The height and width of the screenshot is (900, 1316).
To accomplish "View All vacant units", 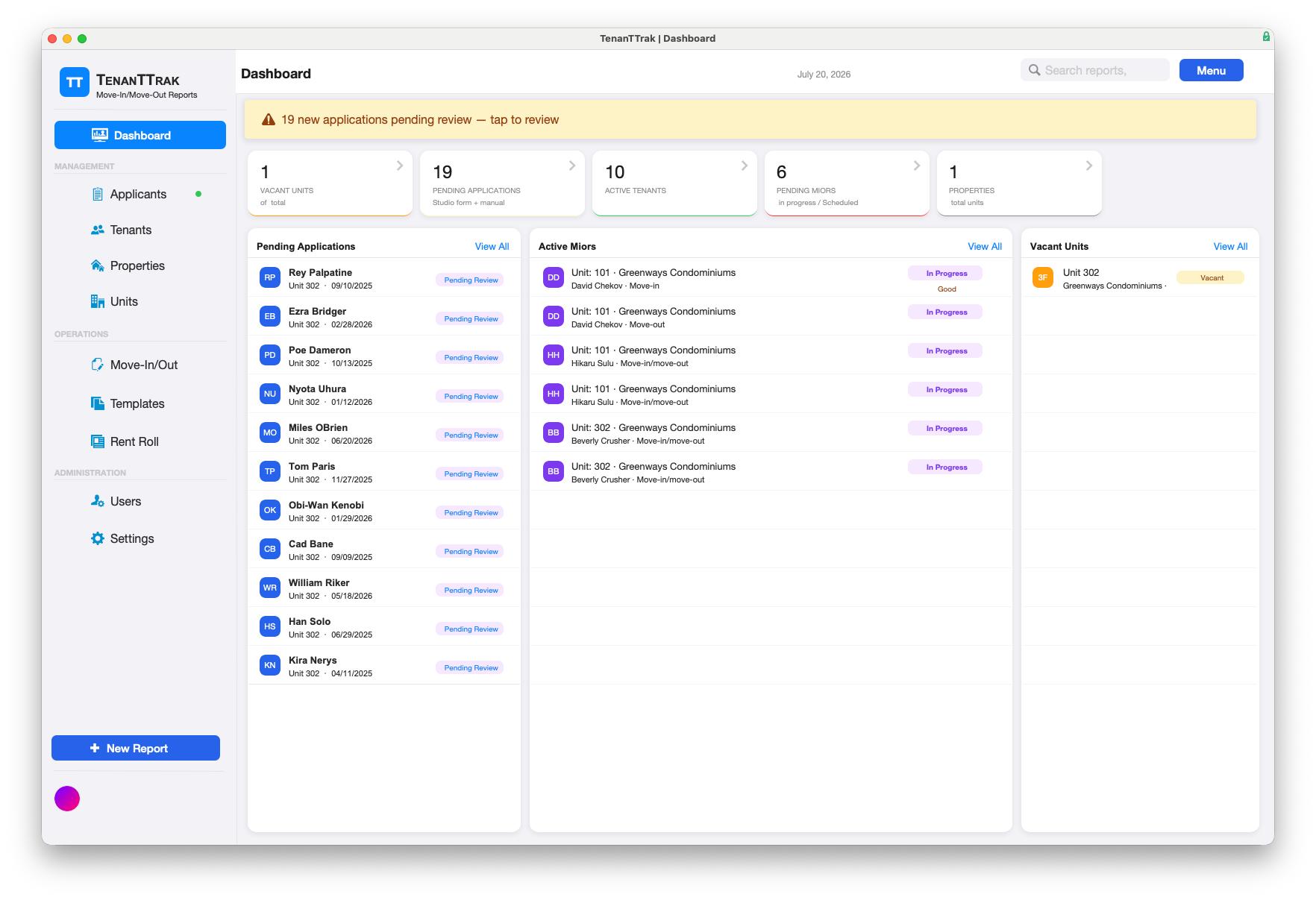I will click(x=1230, y=246).
